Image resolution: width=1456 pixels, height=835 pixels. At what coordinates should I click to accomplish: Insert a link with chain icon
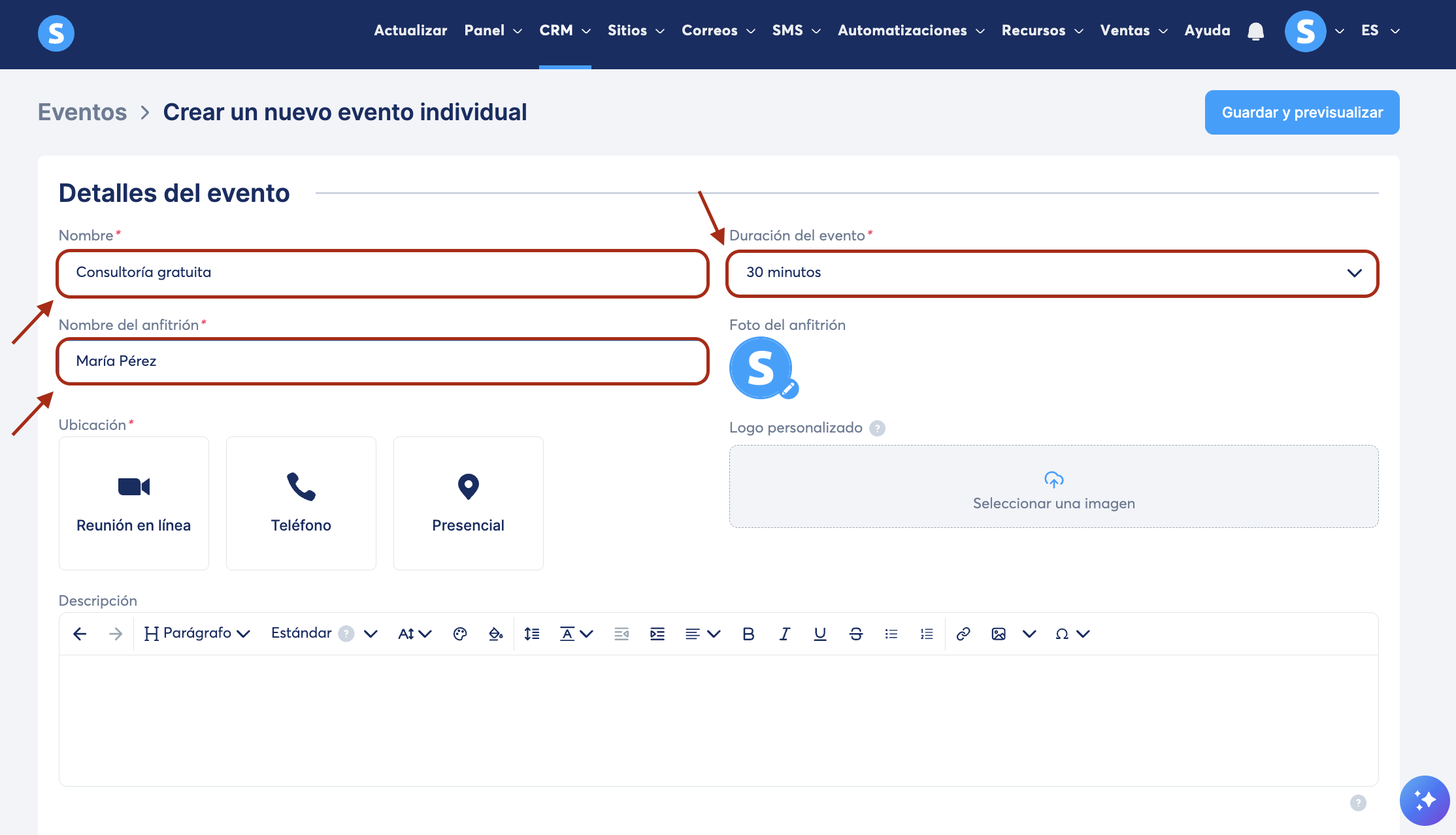coord(963,634)
